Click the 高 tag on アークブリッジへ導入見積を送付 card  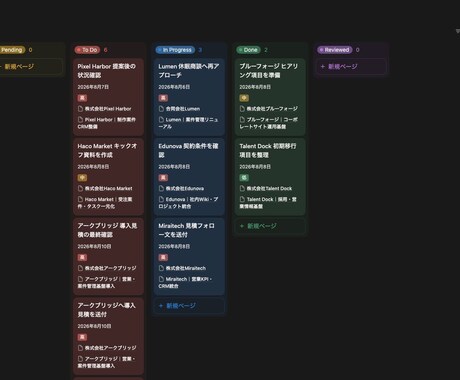tap(82, 337)
